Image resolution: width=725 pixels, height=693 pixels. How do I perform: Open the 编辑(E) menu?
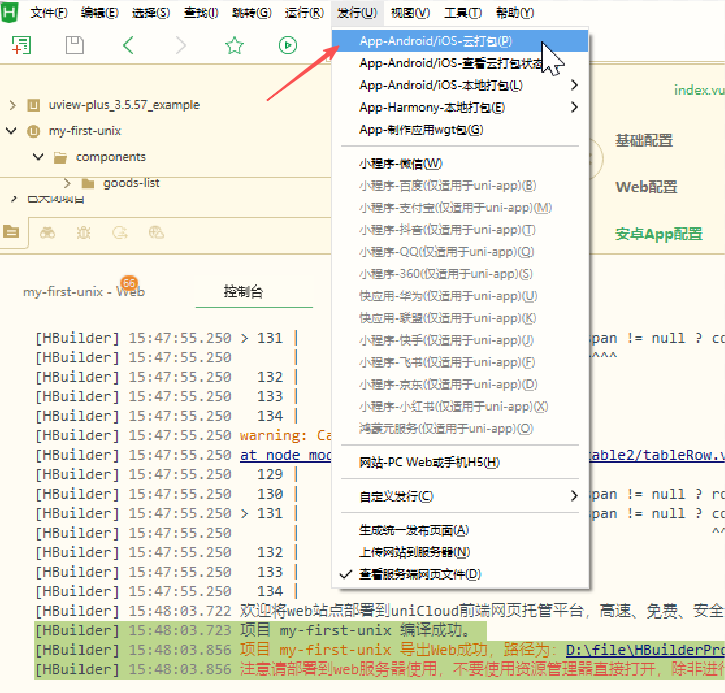(99, 12)
